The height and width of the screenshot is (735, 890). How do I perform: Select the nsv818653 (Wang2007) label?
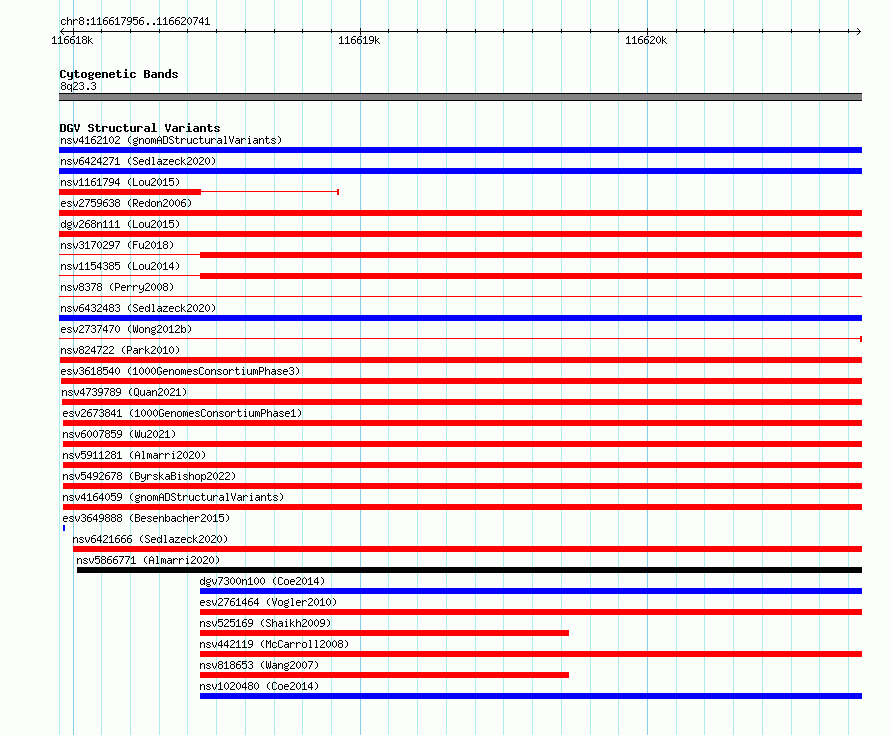(x=259, y=665)
